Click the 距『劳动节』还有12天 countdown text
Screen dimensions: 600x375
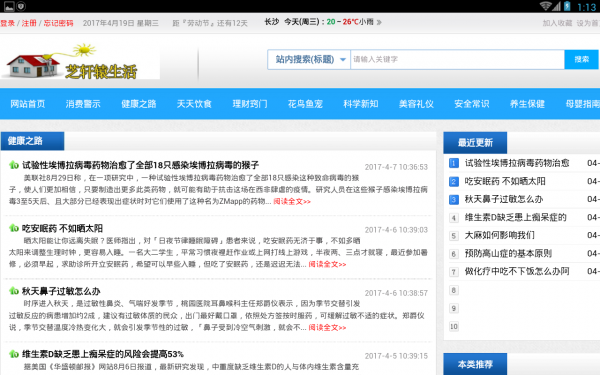coord(210,23)
